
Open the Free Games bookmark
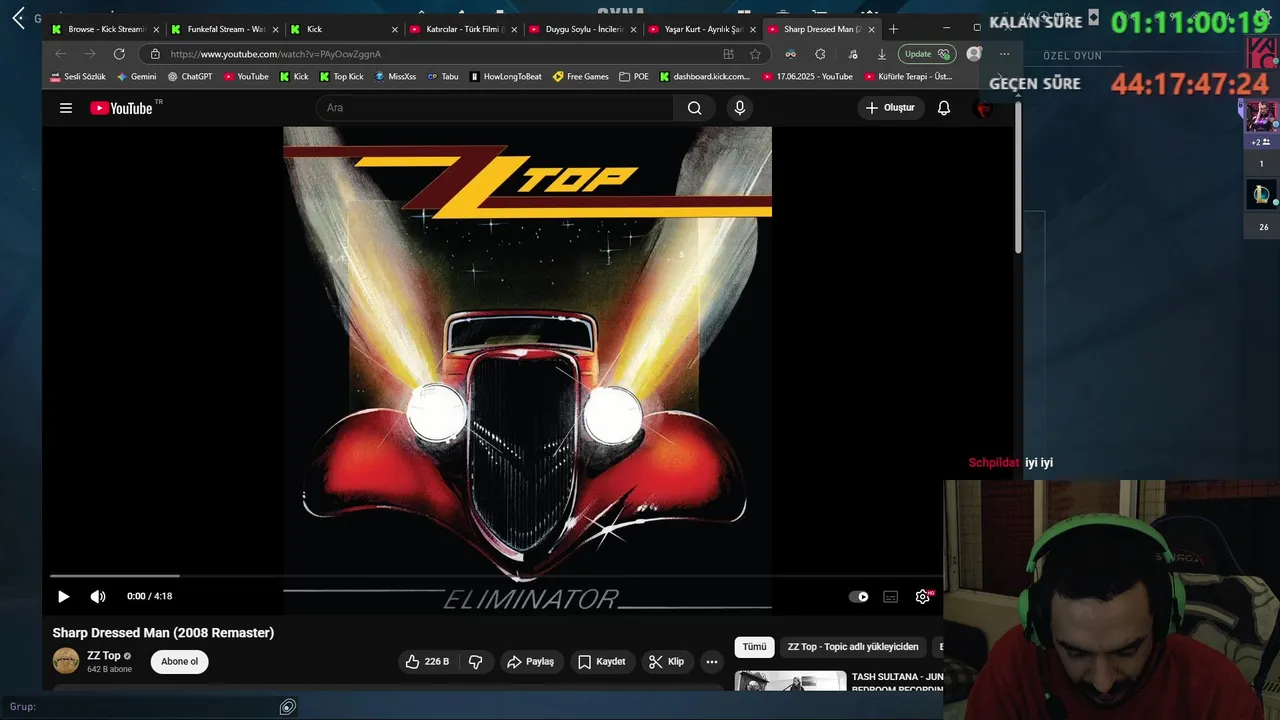581,76
